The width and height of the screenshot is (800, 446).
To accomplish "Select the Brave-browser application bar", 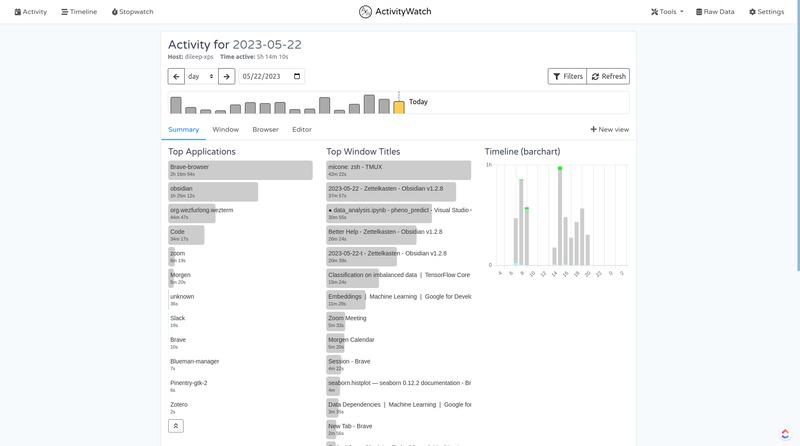I will point(240,170).
